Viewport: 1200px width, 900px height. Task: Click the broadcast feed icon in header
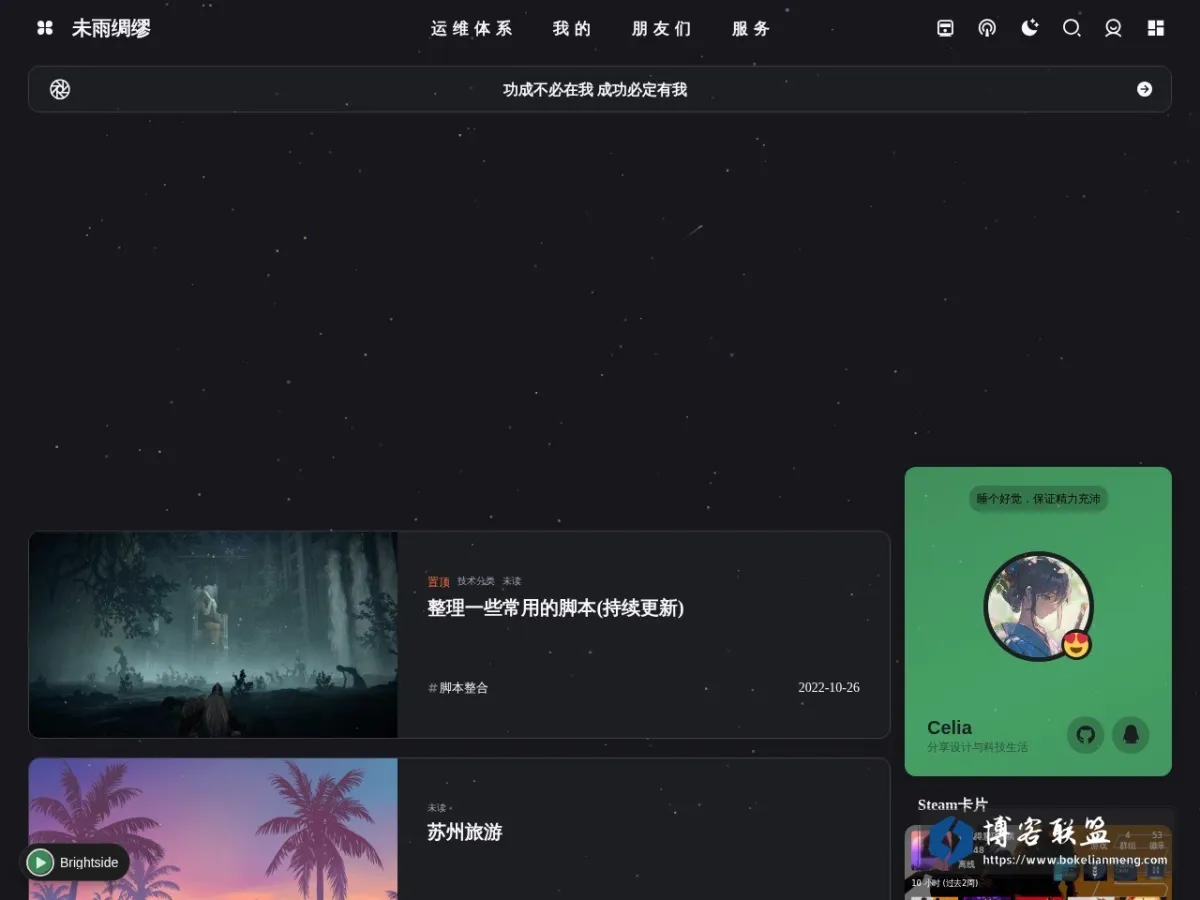987,28
